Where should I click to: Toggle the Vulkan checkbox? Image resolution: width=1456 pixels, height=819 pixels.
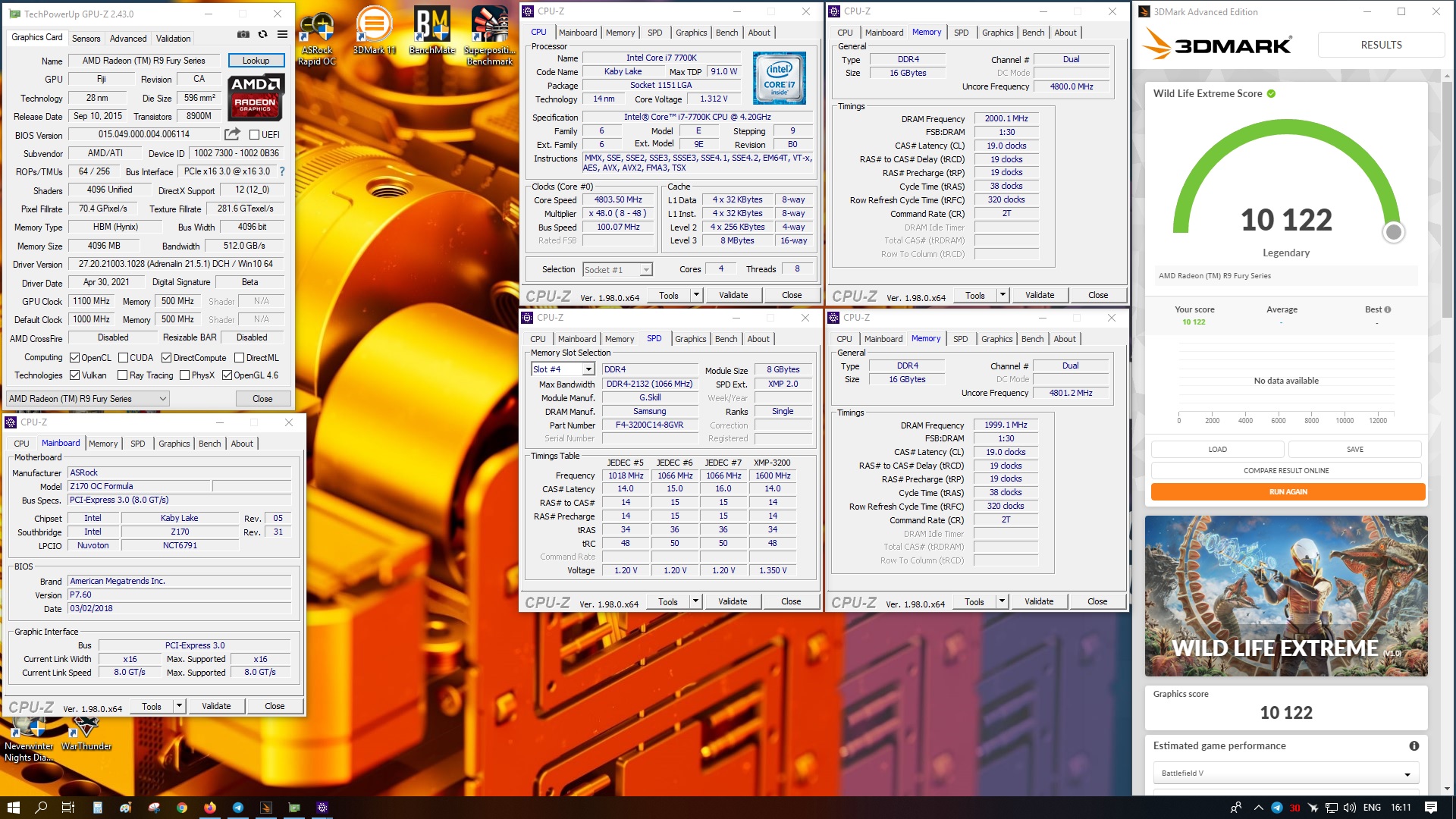[74, 375]
